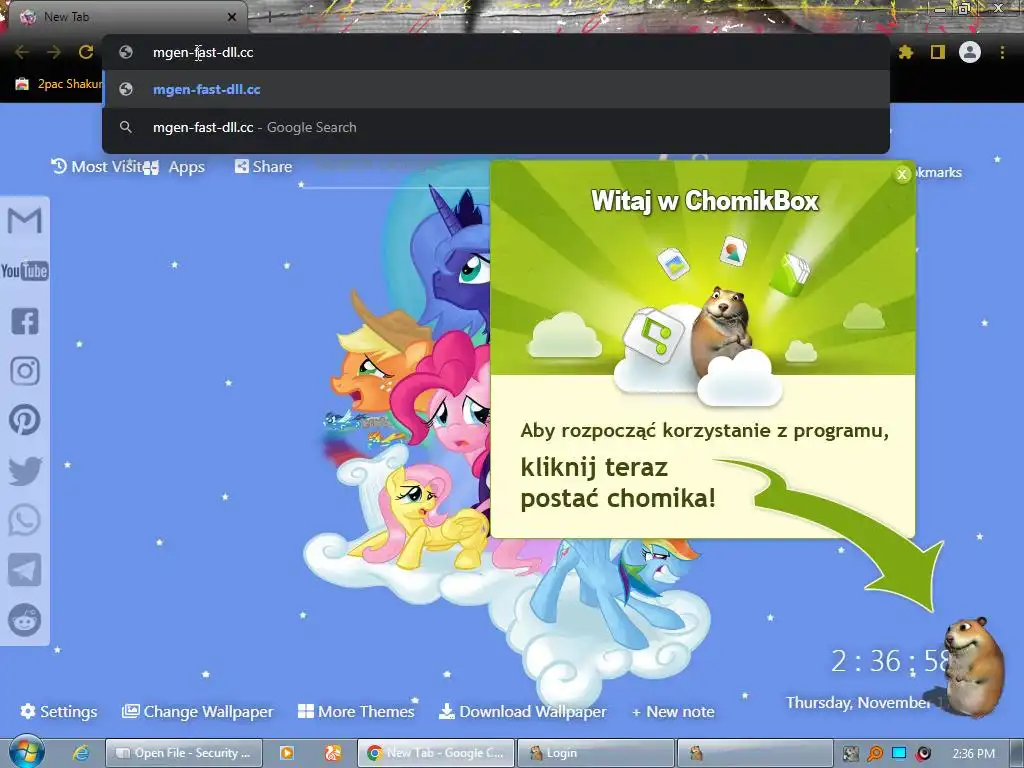Click the monitor icon in the system tray

click(899, 754)
